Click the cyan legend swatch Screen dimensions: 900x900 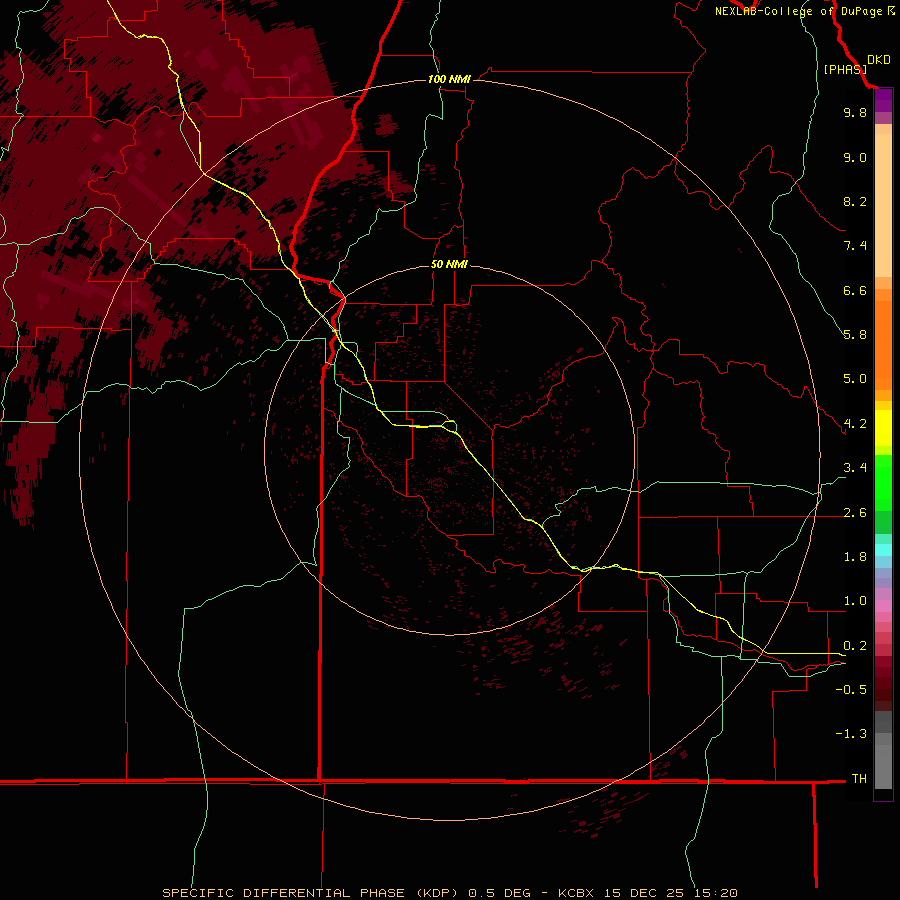(x=883, y=550)
